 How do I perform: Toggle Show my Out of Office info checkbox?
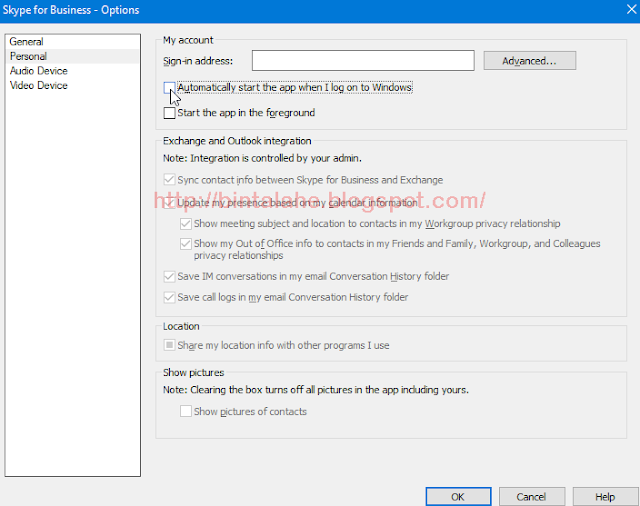(x=186, y=244)
